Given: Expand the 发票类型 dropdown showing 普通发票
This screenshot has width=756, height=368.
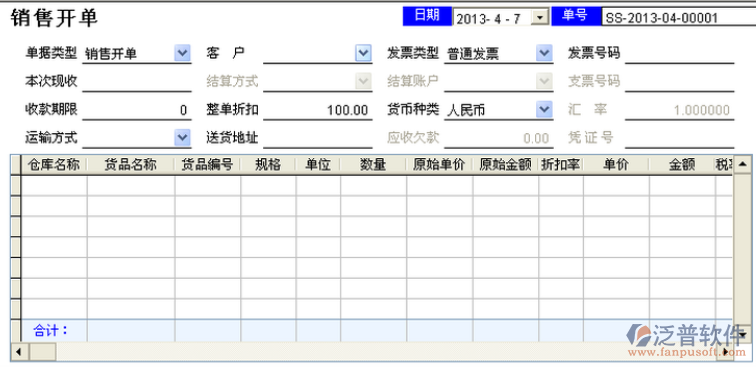Looking at the screenshot, I should tap(544, 53).
